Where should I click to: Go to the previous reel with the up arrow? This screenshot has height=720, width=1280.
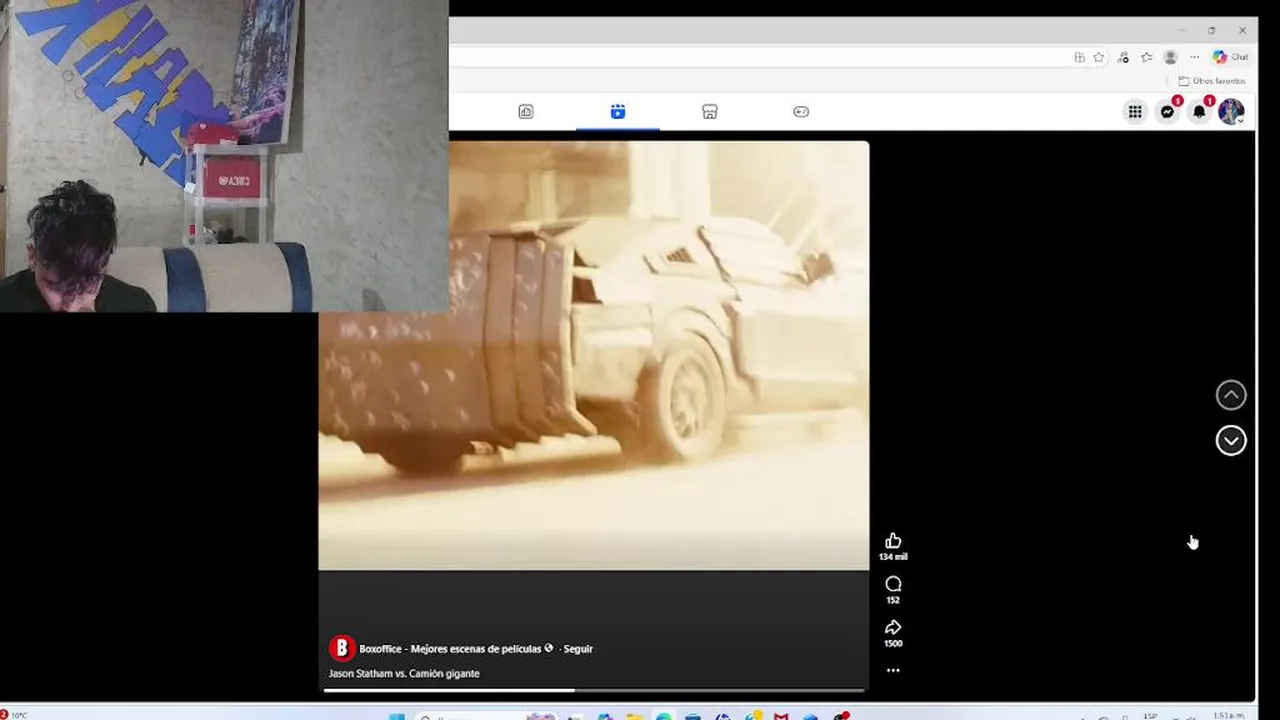1231,395
